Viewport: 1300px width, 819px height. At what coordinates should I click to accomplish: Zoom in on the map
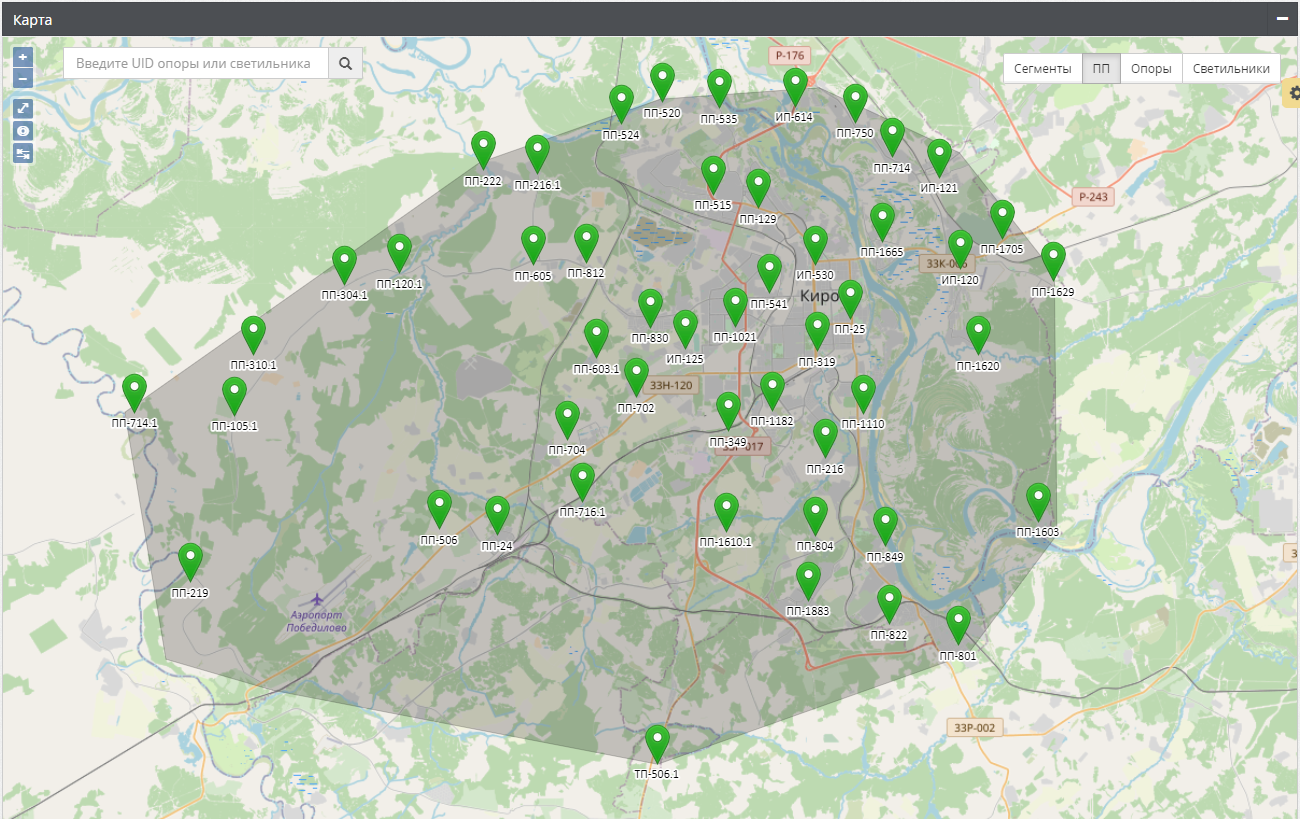[x=23, y=57]
